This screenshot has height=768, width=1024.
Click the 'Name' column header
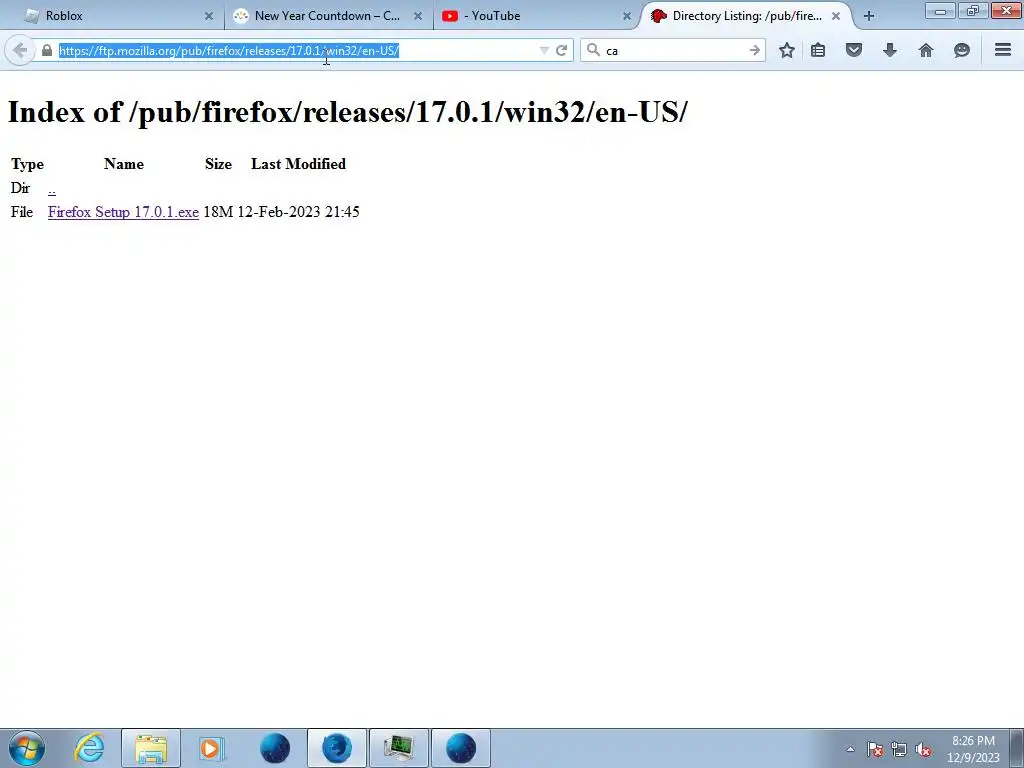123,164
